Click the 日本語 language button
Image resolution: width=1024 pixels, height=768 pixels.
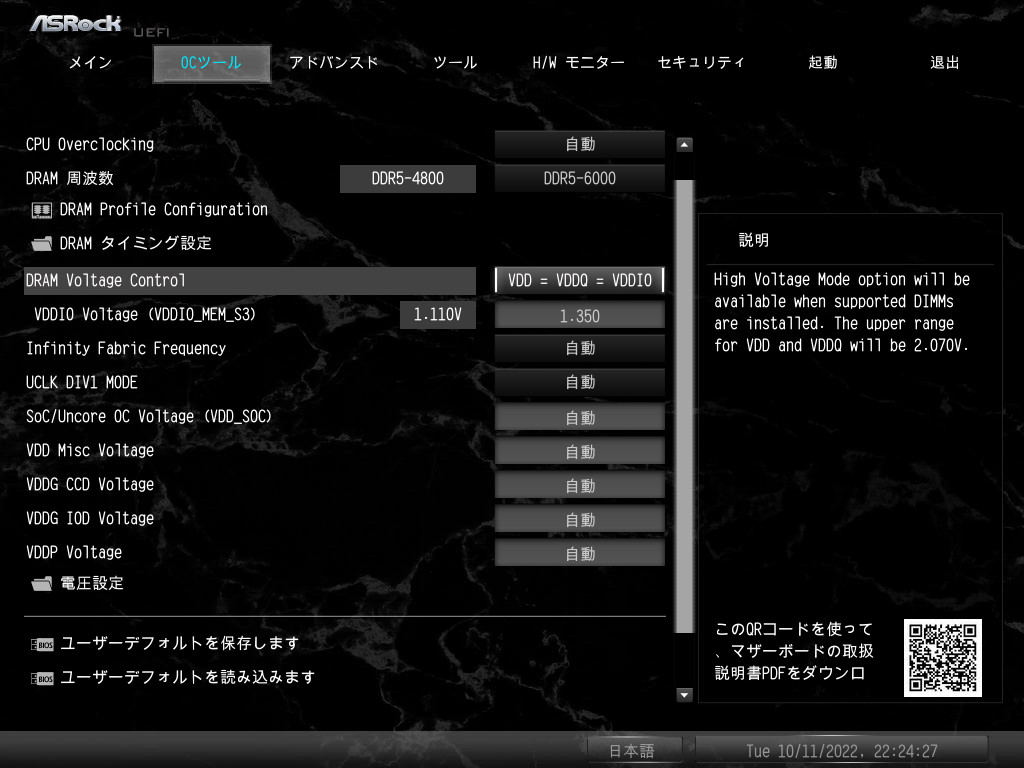click(634, 750)
